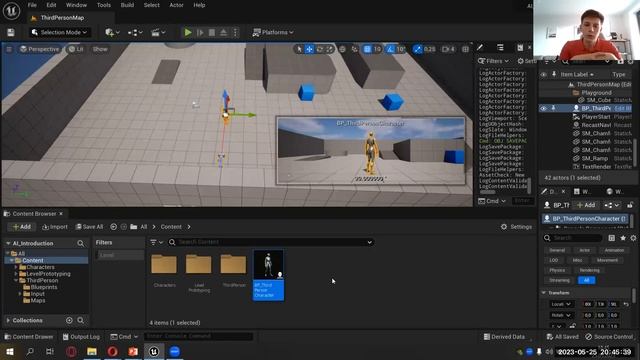
Task: Start Play in Editor
Action: click(188, 32)
